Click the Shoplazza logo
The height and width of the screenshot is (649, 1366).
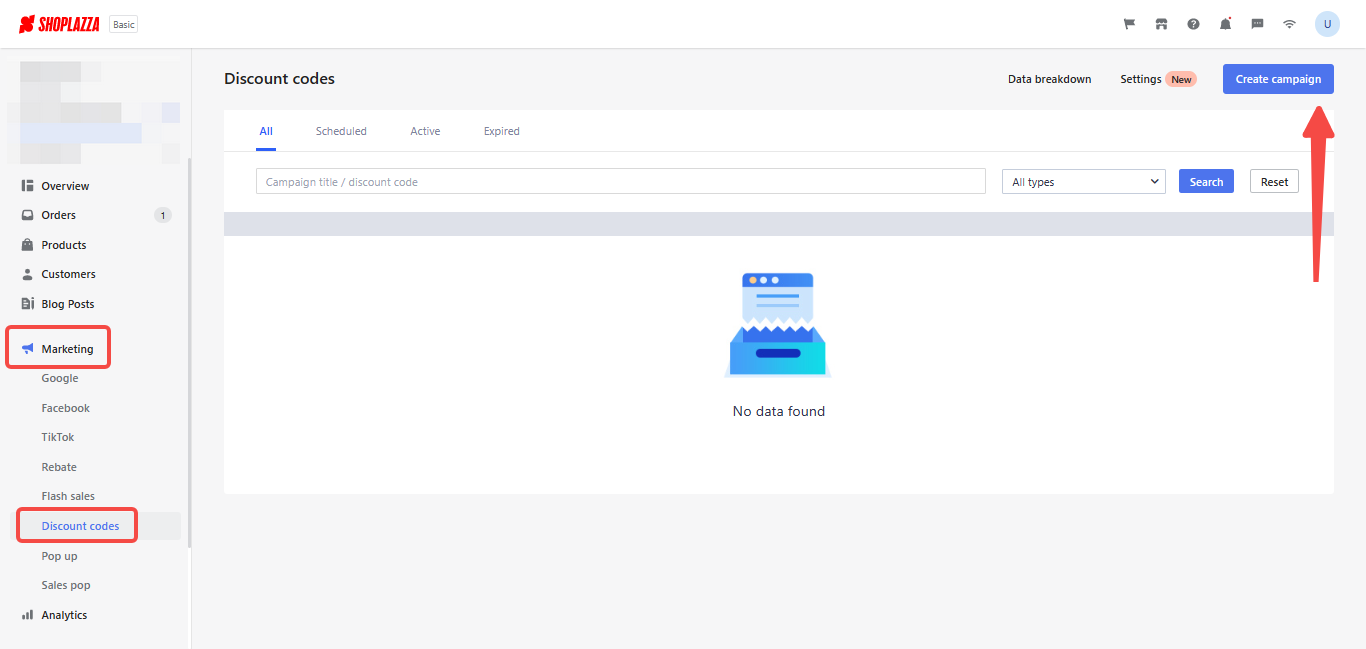[59, 24]
